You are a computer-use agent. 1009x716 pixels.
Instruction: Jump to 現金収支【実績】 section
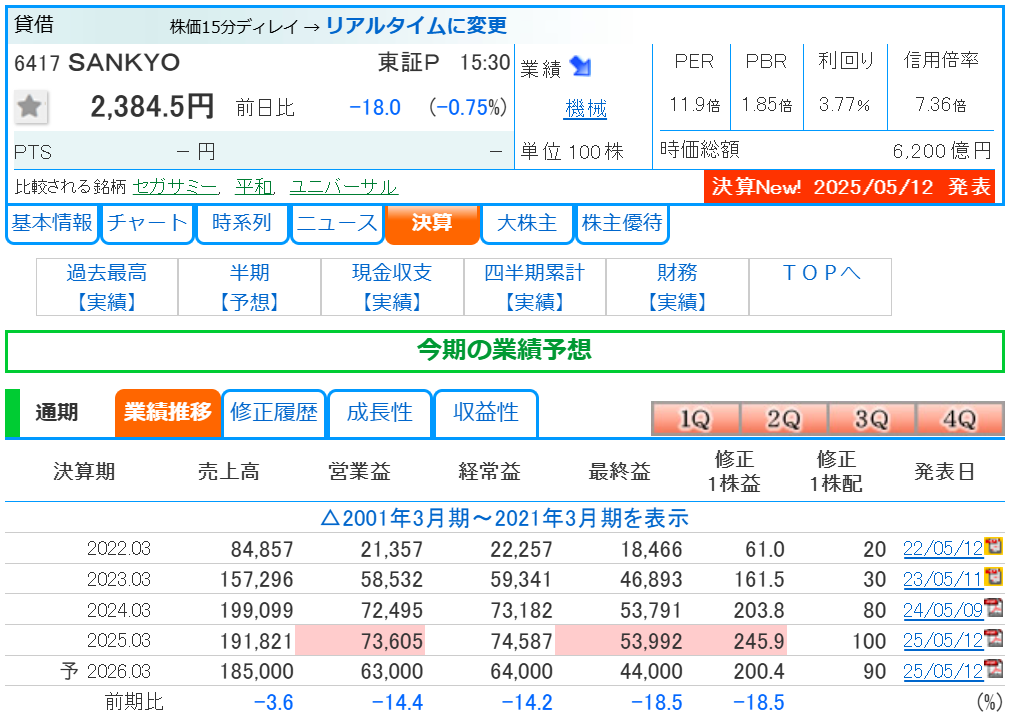point(392,287)
